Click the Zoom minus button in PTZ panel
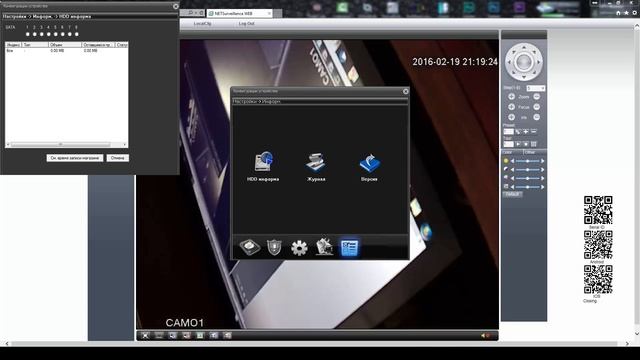640x360 pixels. pos(537,97)
